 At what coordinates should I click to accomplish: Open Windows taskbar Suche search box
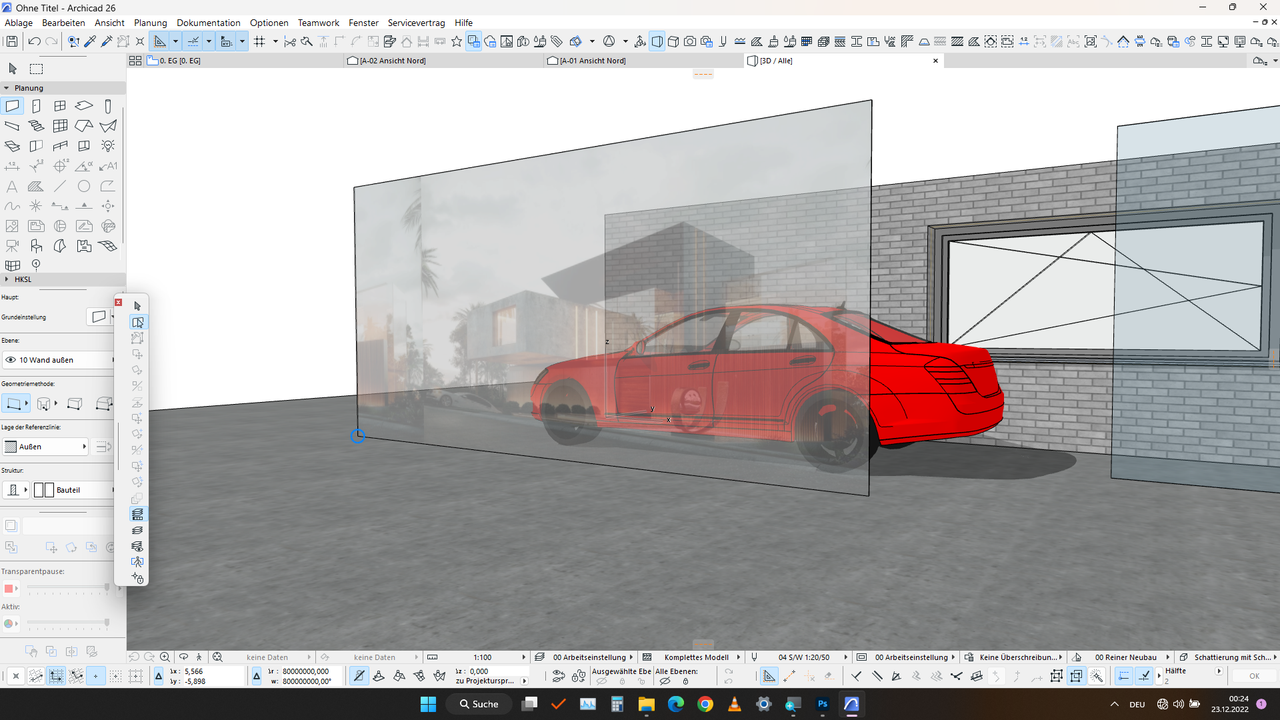click(x=478, y=704)
